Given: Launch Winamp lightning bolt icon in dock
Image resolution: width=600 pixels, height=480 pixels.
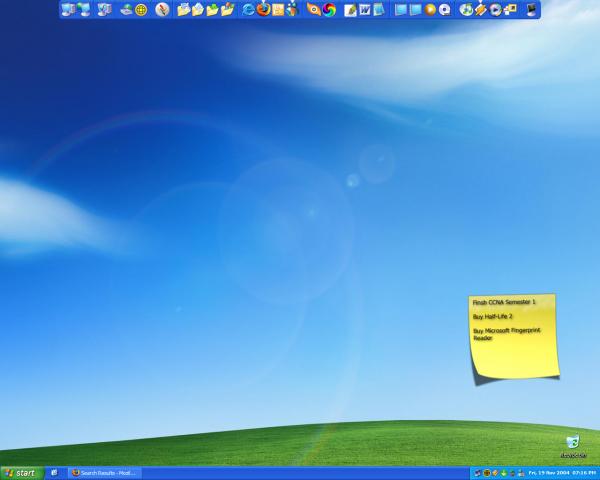Looking at the screenshot, I should click(481, 10).
